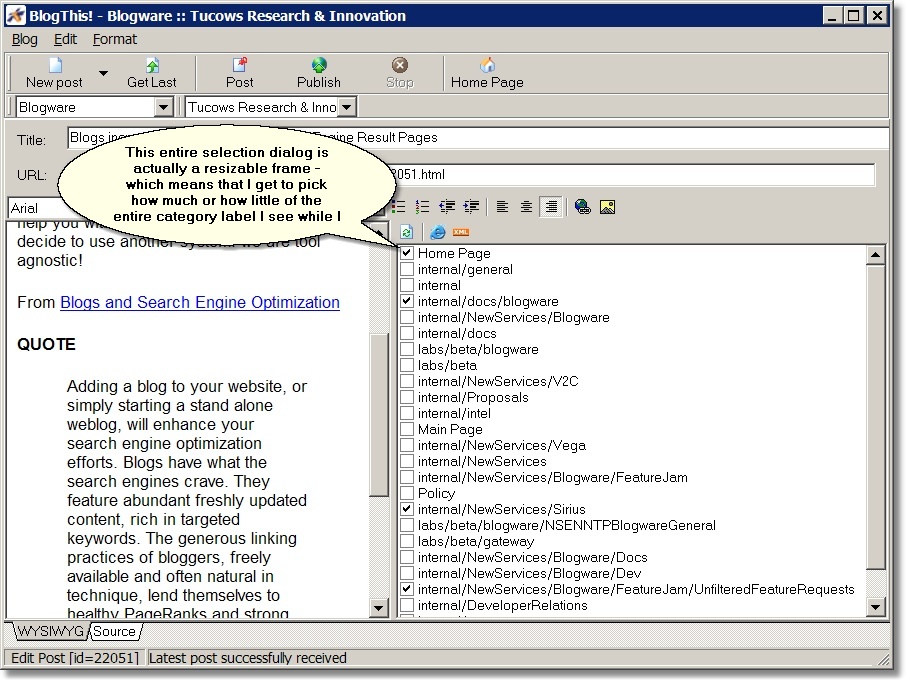Uncheck internal/docs/blogware category
Screen dimensions: 906x682
pos(407,301)
